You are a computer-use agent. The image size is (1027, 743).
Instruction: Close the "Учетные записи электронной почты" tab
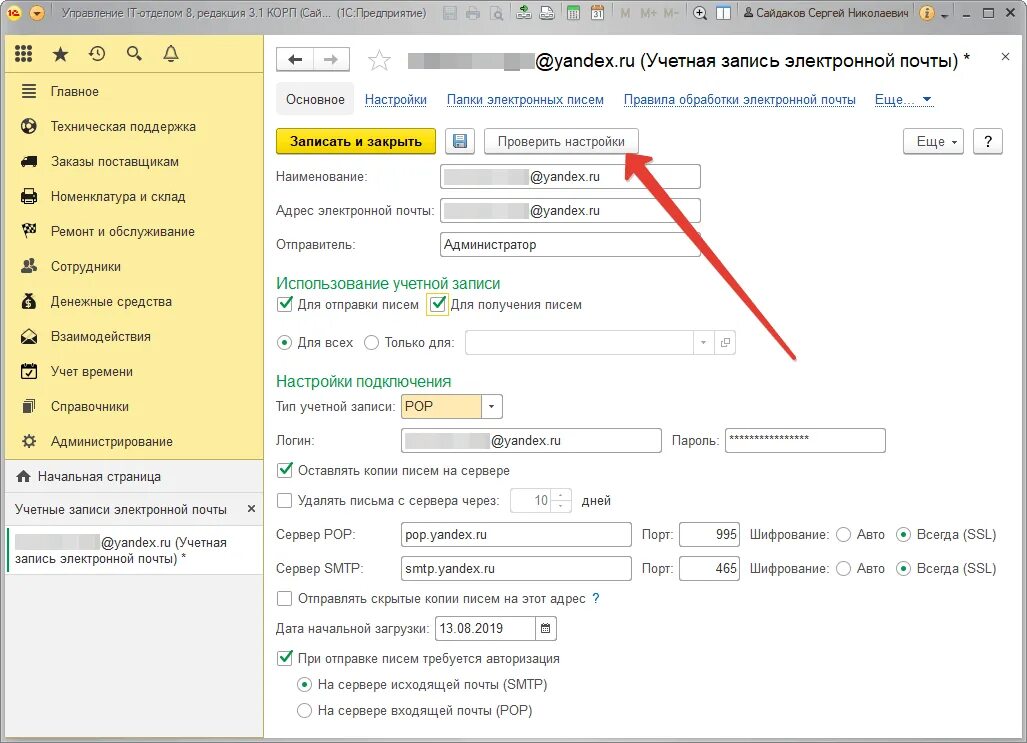tap(251, 509)
